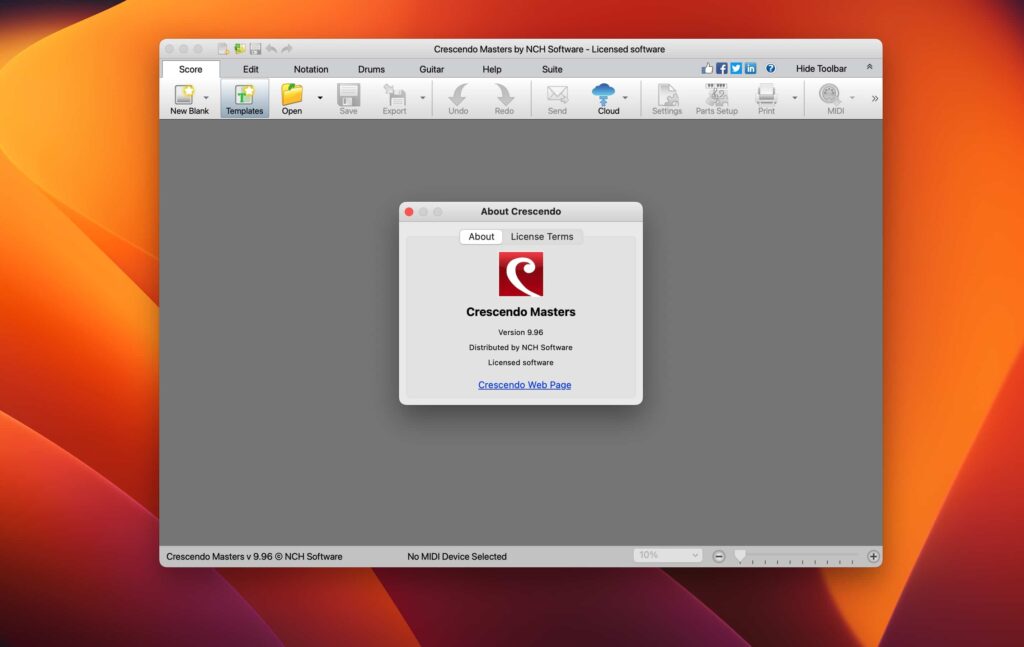Click the LinkedIn share icon
The height and width of the screenshot is (647, 1024).
750,69
